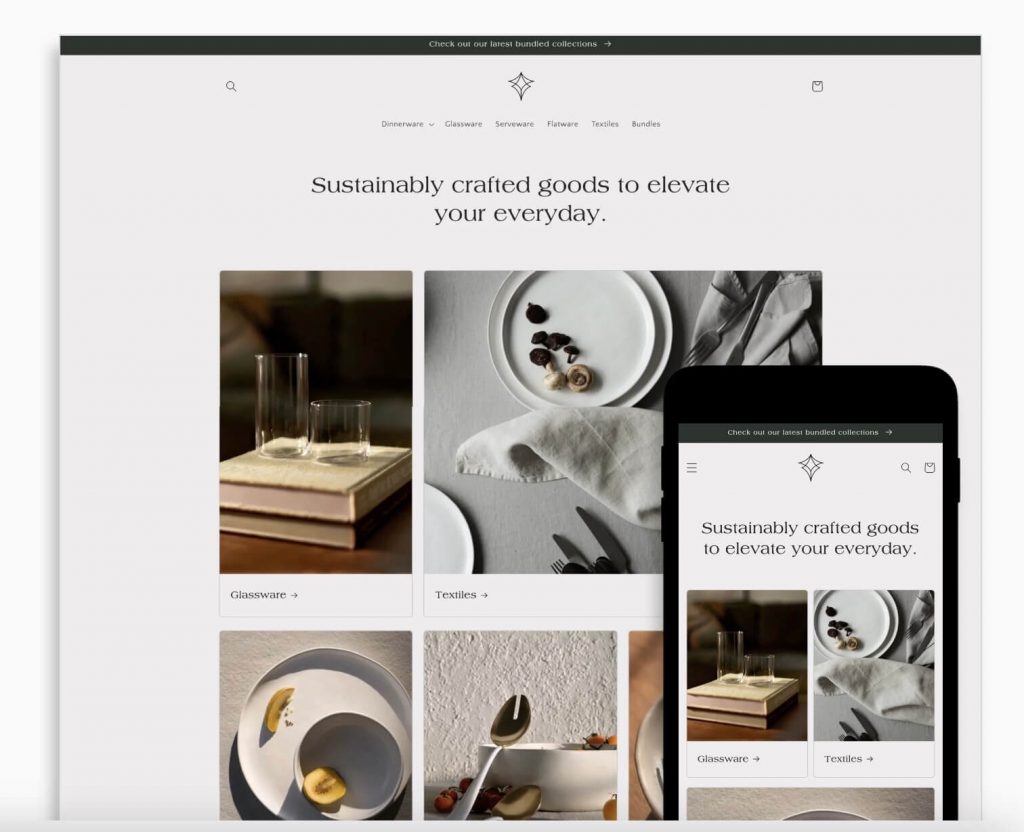Tap the phone glassware on books thumbnail
Screen dimensions: 1024x832
pos(747,665)
